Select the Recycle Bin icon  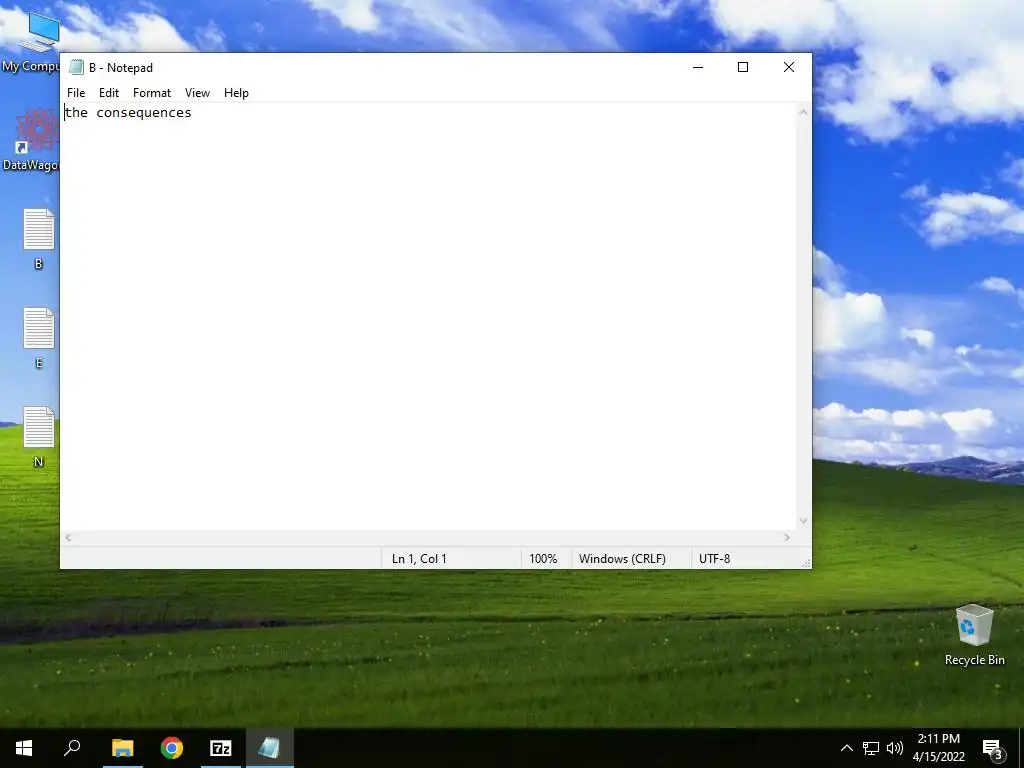[x=974, y=635]
